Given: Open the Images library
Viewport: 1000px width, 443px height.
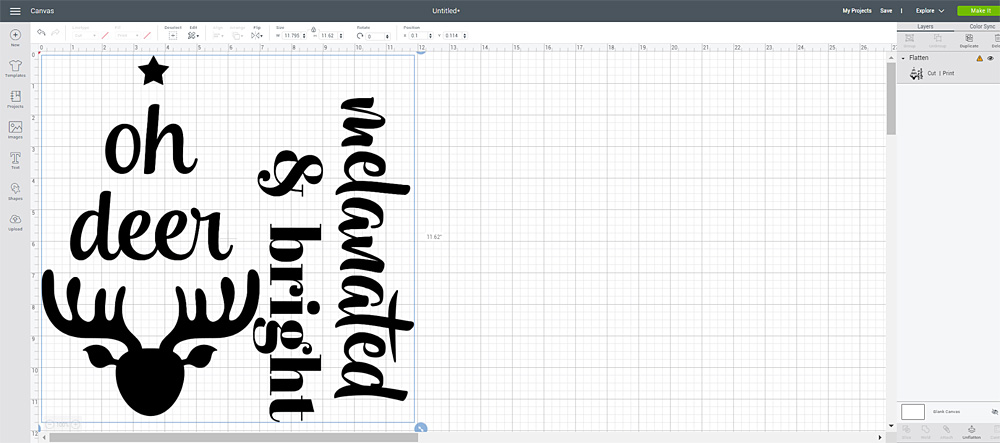Looking at the screenshot, I should [x=15, y=129].
